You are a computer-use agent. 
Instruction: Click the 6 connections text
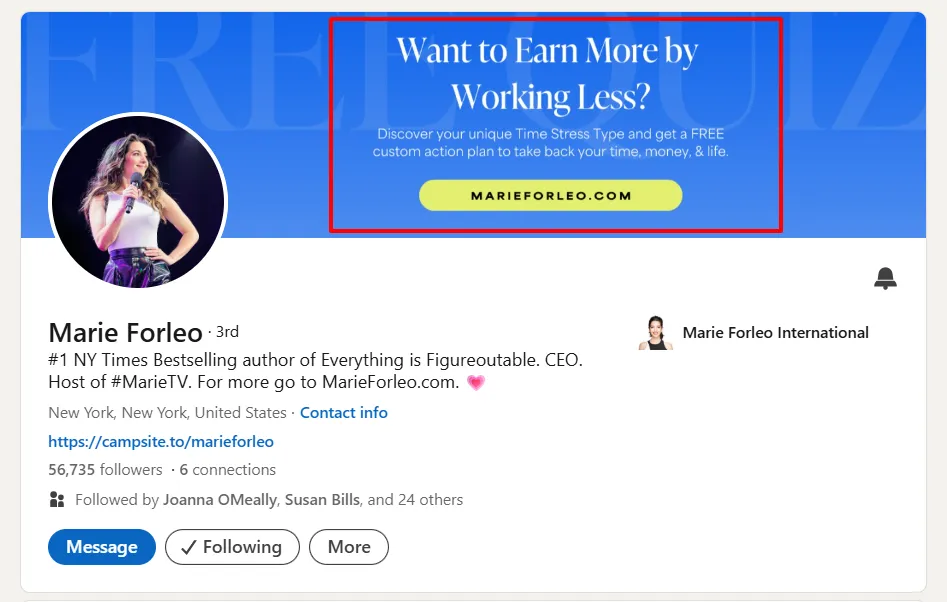(227, 470)
